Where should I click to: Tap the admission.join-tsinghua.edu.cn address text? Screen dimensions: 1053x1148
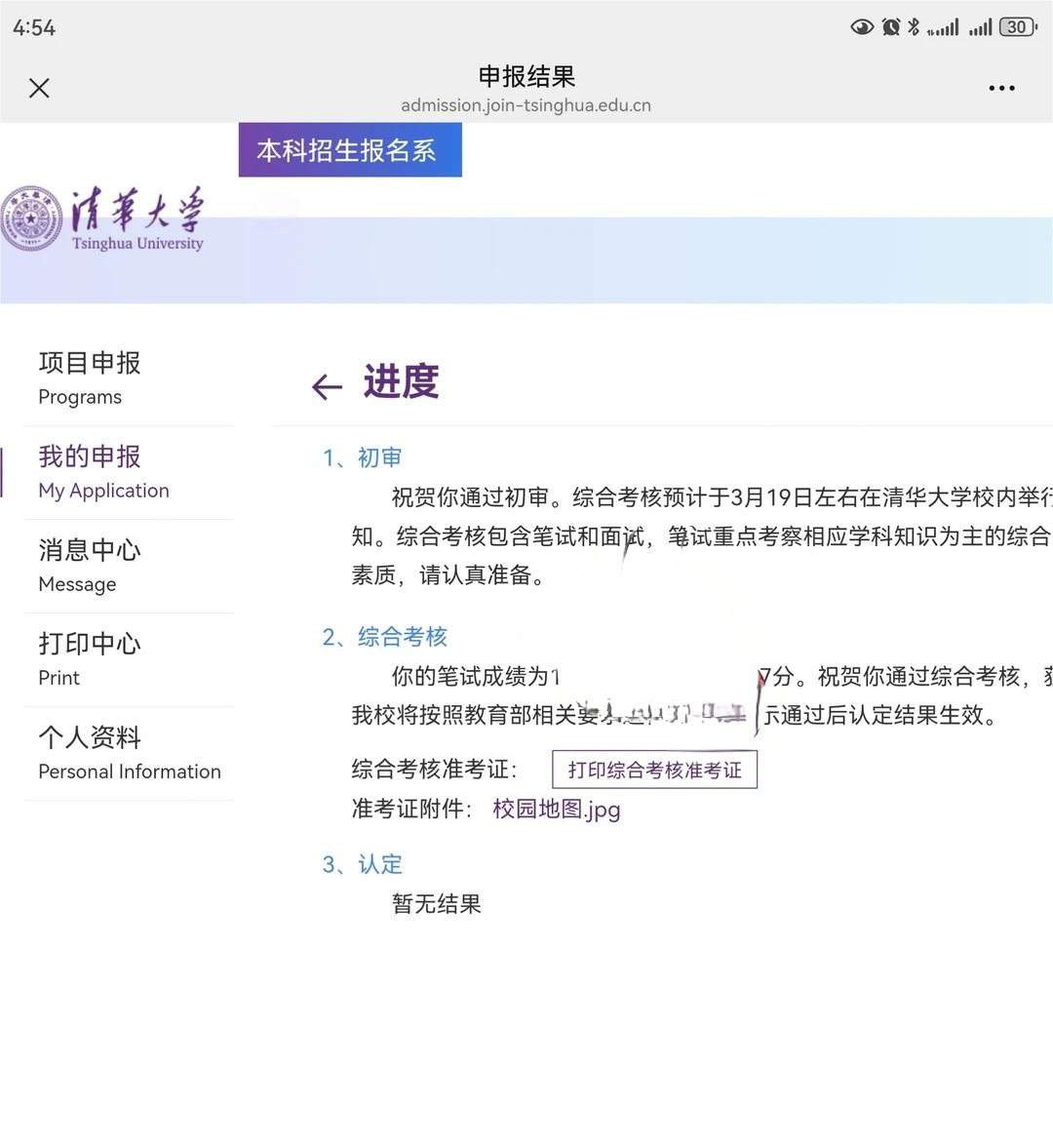coord(526,105)
